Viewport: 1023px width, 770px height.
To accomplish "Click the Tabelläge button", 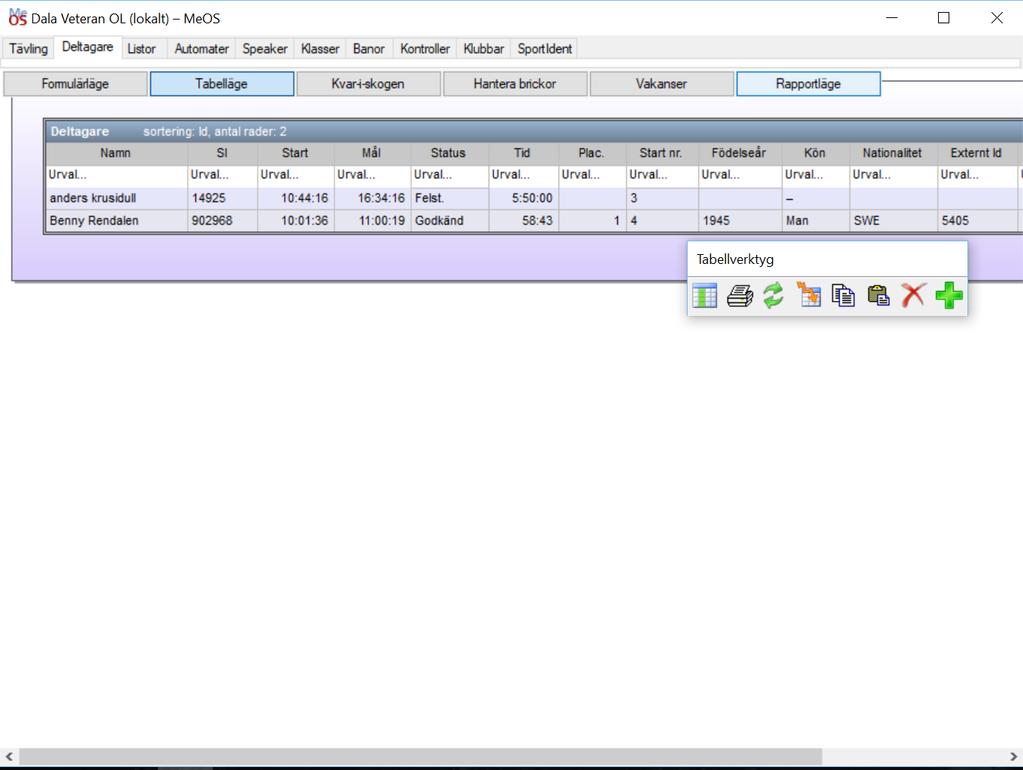I will coord(222,84).
